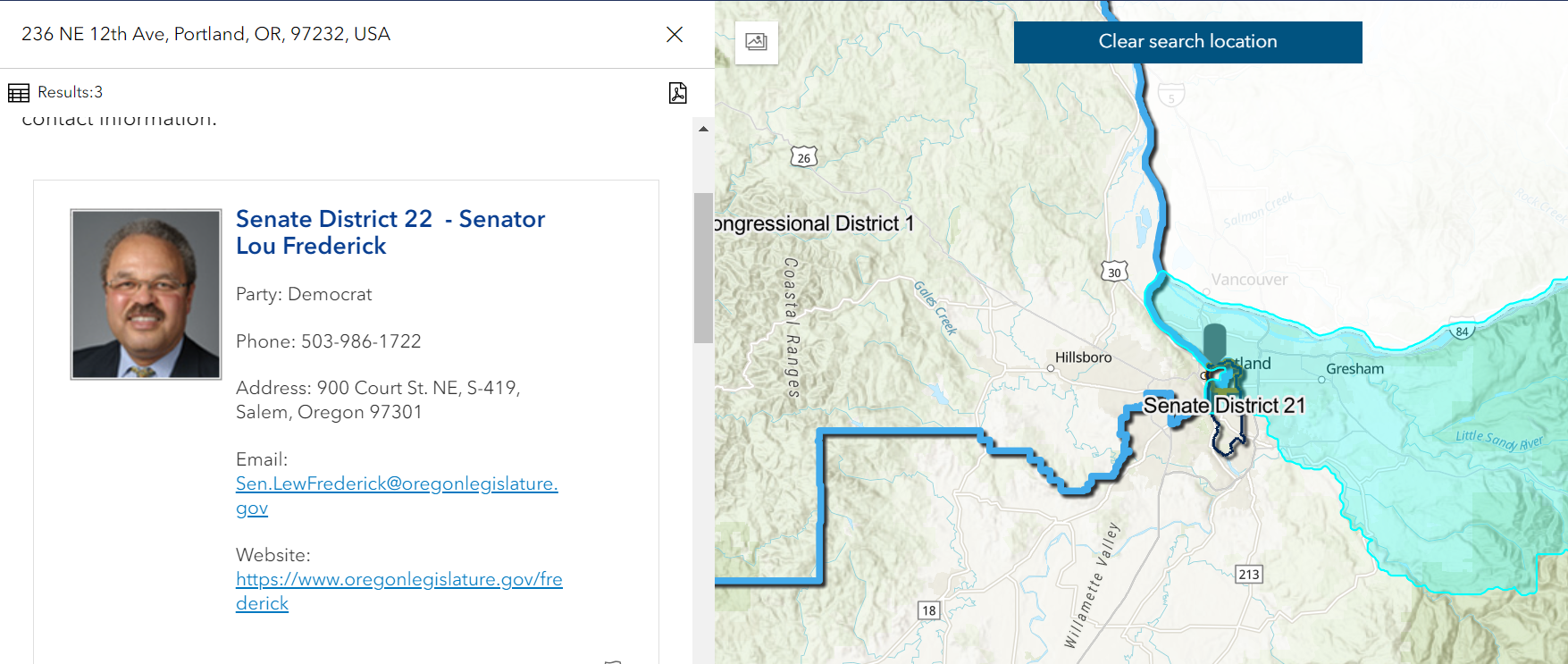Click the US 30 highway shield
The width and height of the screenshot is (1568, 664).
coord(1114,273)
